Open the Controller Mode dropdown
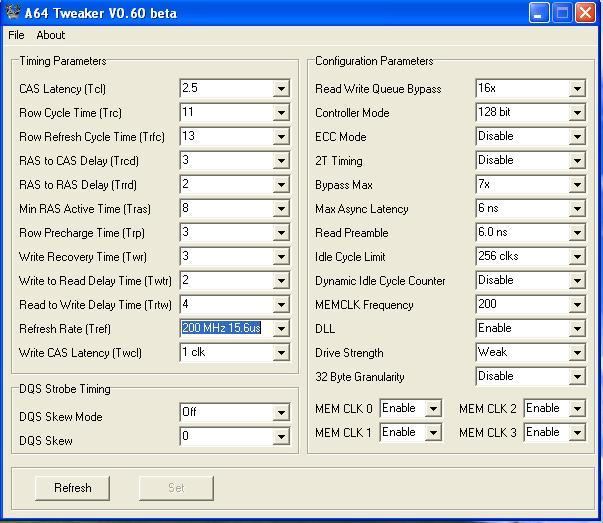This screenshot has width=603, height=523. point(577,113)
